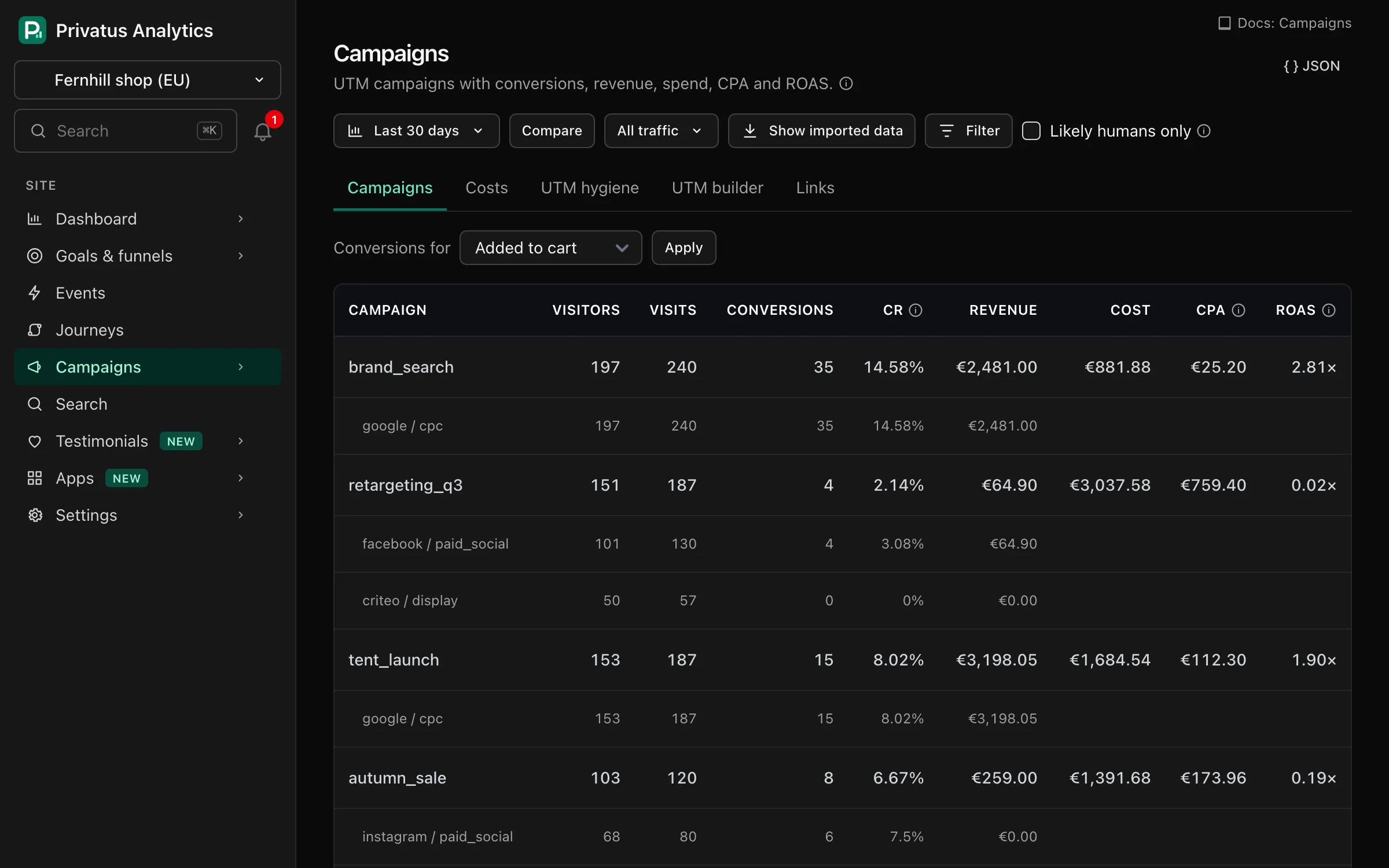Click the CPA column info icon
Screen dimensions: 1389x868
pos(1239,310)
